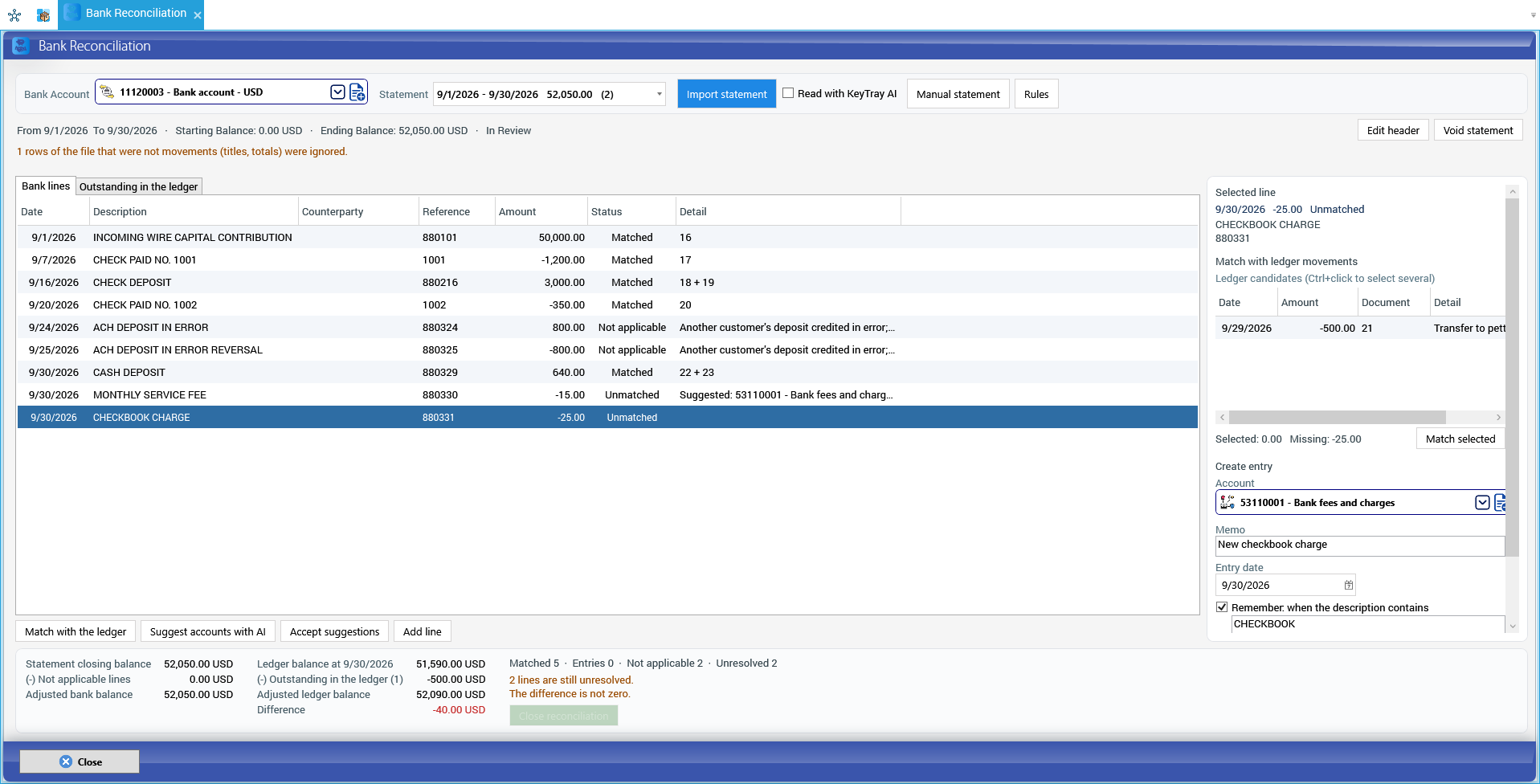1540x784 pixels.
Task: Click the ledger candidates horizontal scrollbar
Action: [x=1337, y=418]
